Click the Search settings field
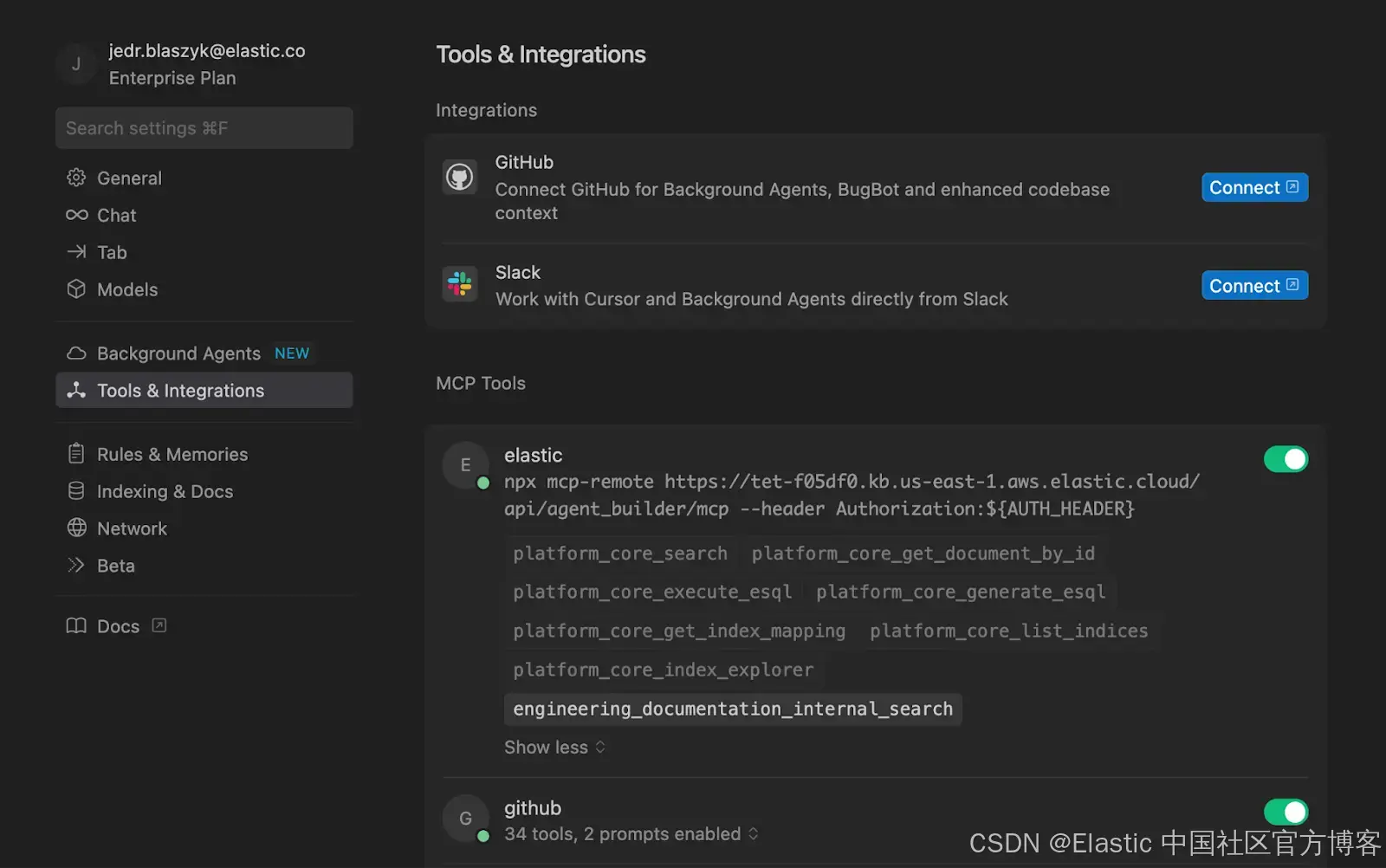 (x=204, y=128)
